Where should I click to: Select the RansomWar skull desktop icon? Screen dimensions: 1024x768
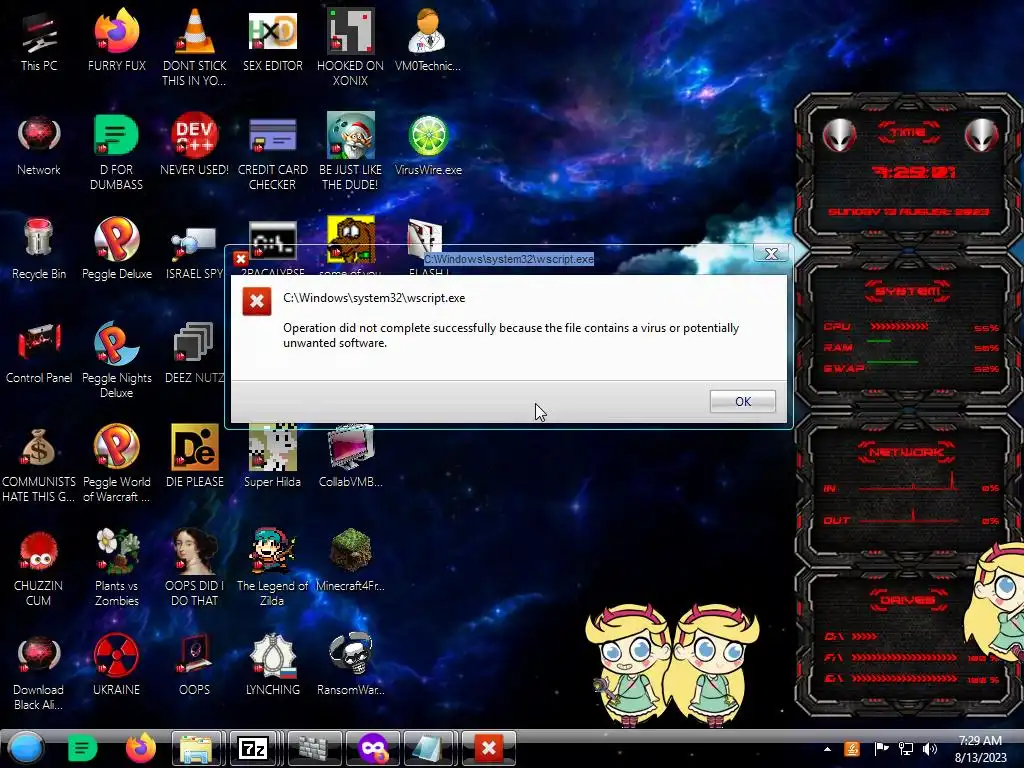(x=351, y=664)
